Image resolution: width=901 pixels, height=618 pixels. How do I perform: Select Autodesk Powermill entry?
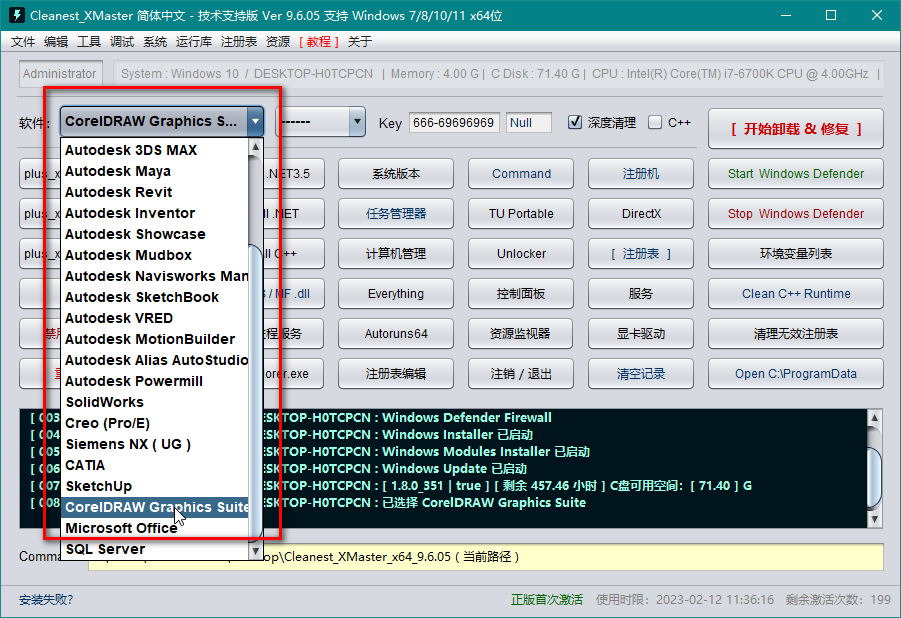click(155, 381)
